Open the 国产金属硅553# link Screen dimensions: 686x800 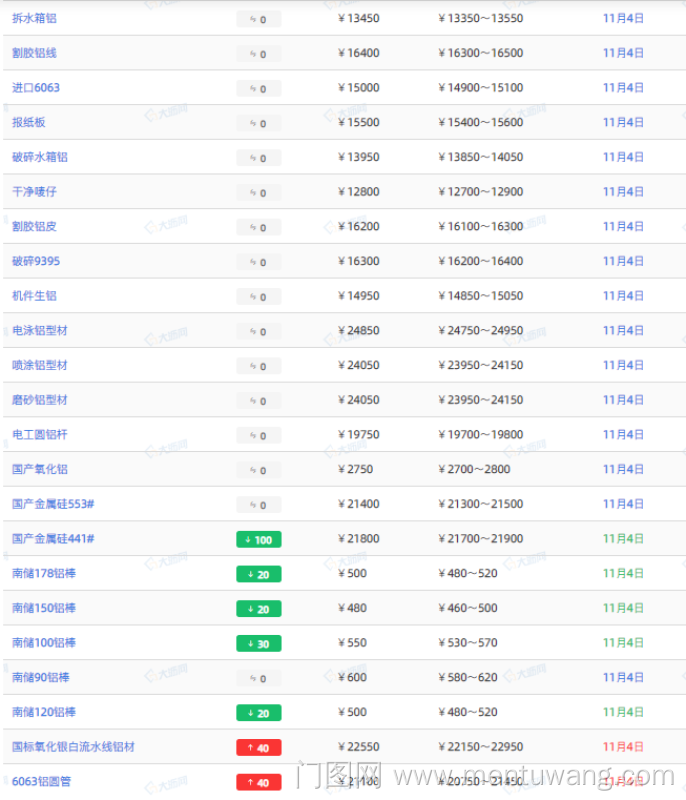click(x=53, y=504)
